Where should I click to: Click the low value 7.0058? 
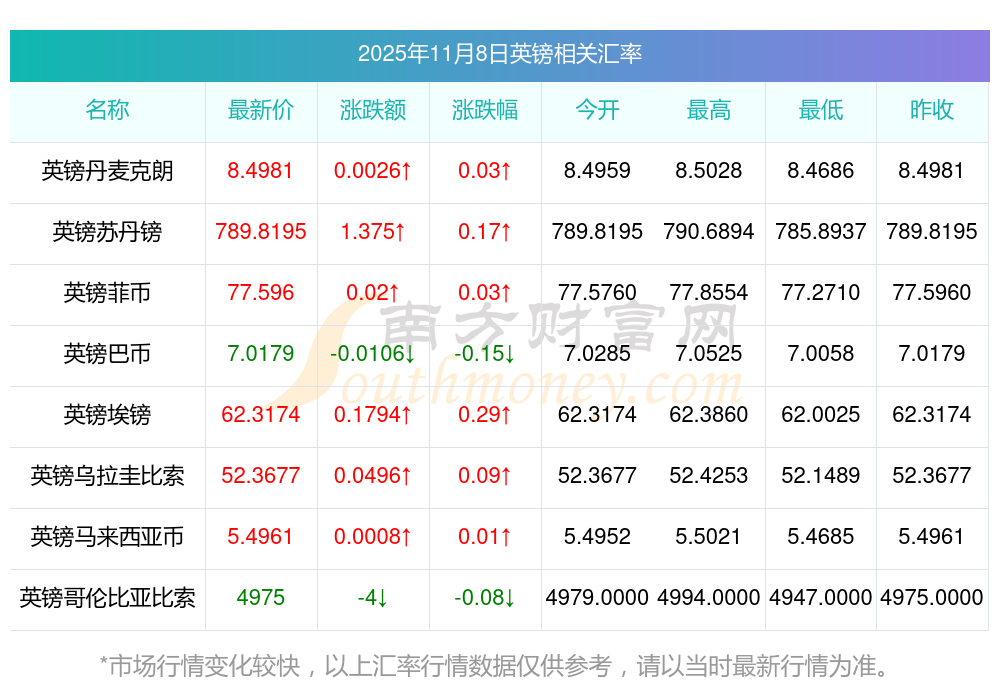(821, 353)
